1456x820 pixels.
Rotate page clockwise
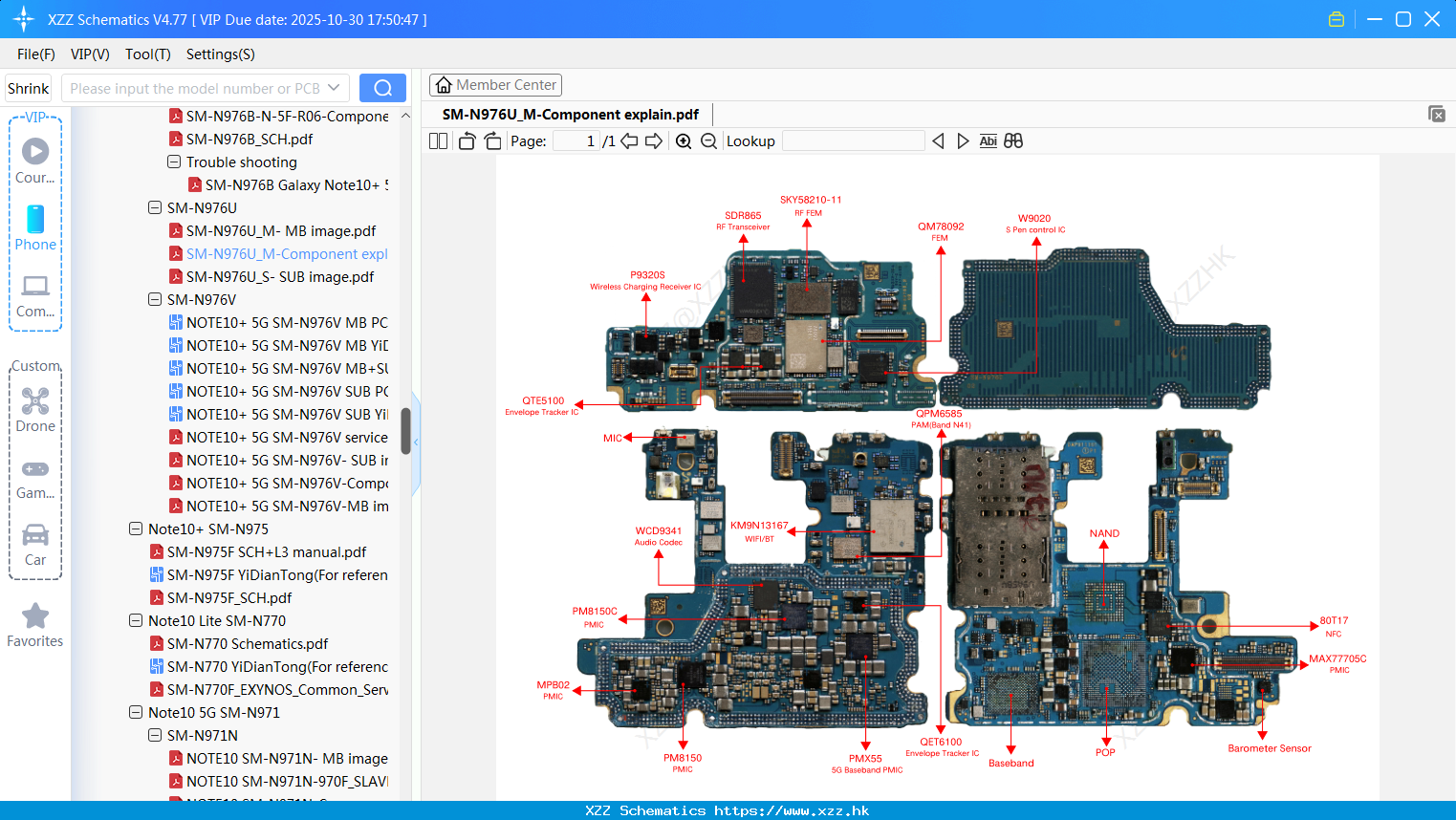(492, 141)
